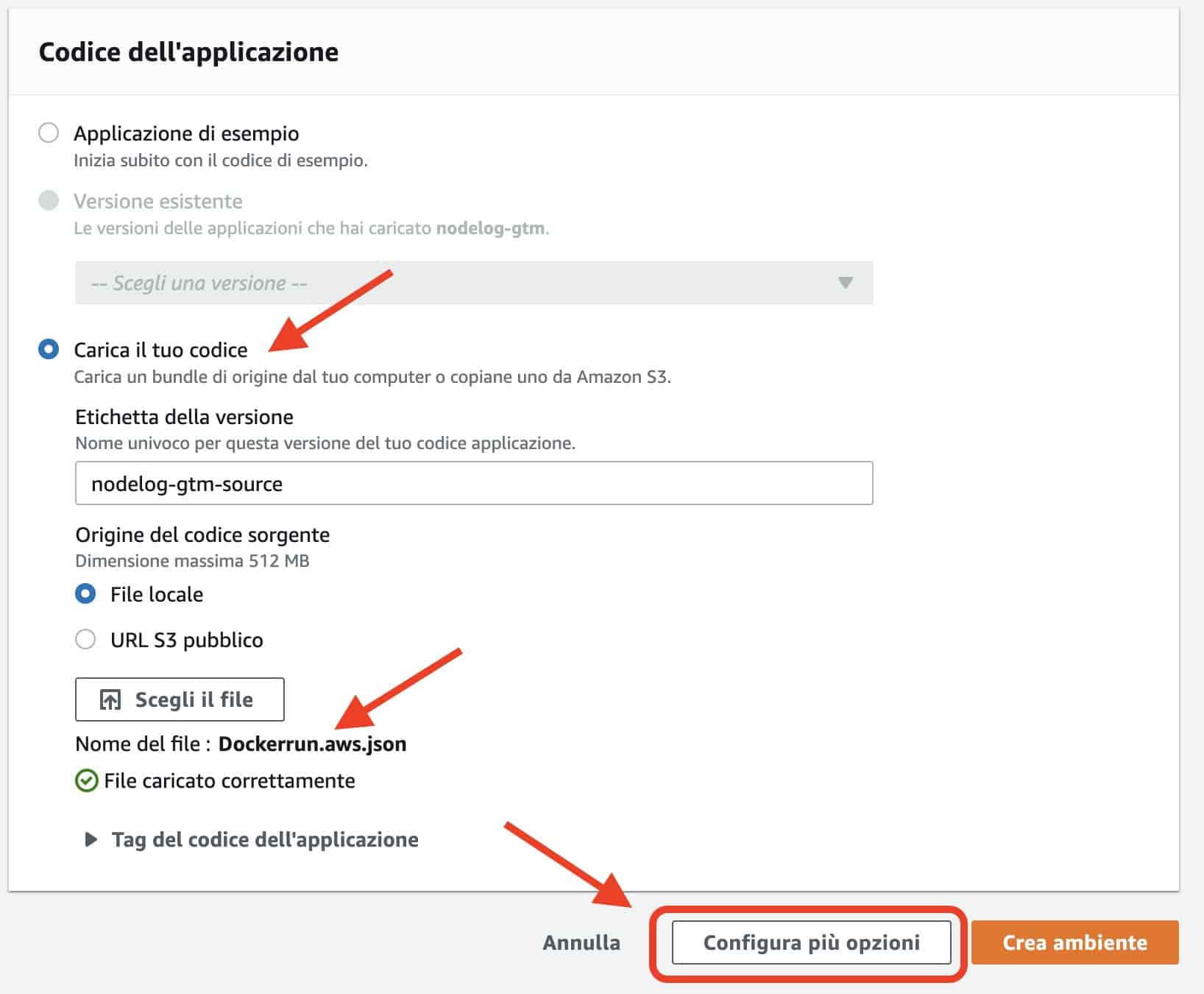The height and width of the screenshot is (994, 1204).
Task: Click the Dockerrun.aws.json file name
Action: click(x=314, y=744)
